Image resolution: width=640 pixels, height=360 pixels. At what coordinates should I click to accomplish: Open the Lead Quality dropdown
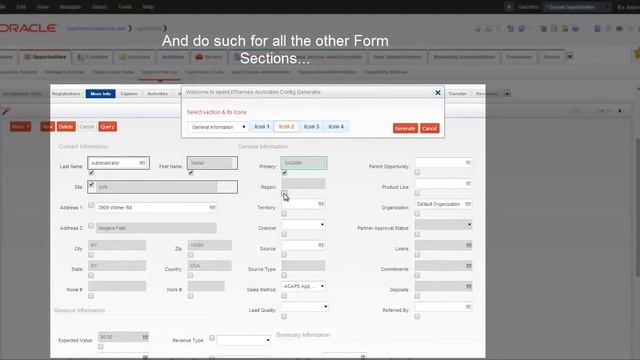point(305,307)
